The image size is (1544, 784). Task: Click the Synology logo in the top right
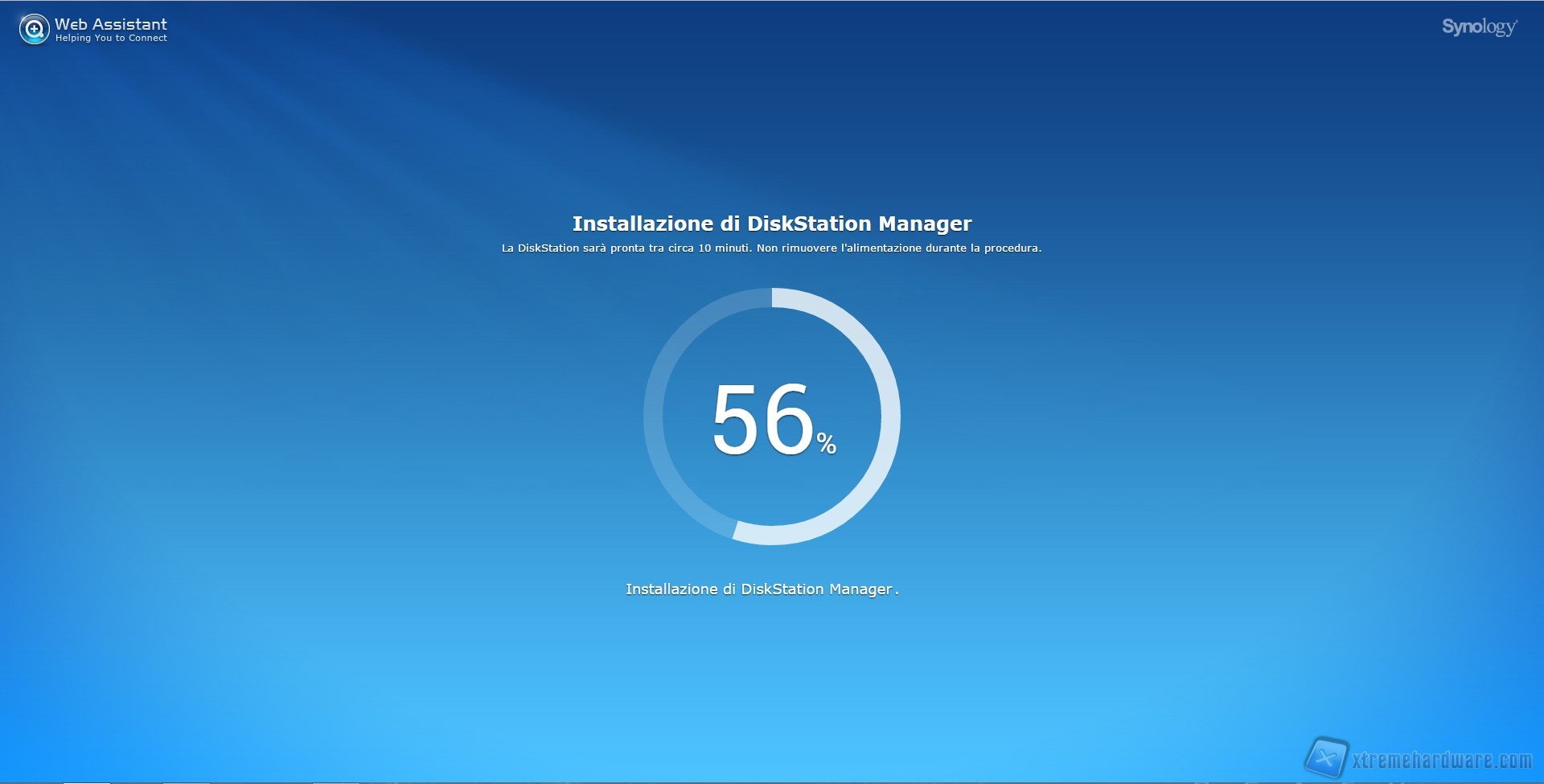pos(1479,27)
